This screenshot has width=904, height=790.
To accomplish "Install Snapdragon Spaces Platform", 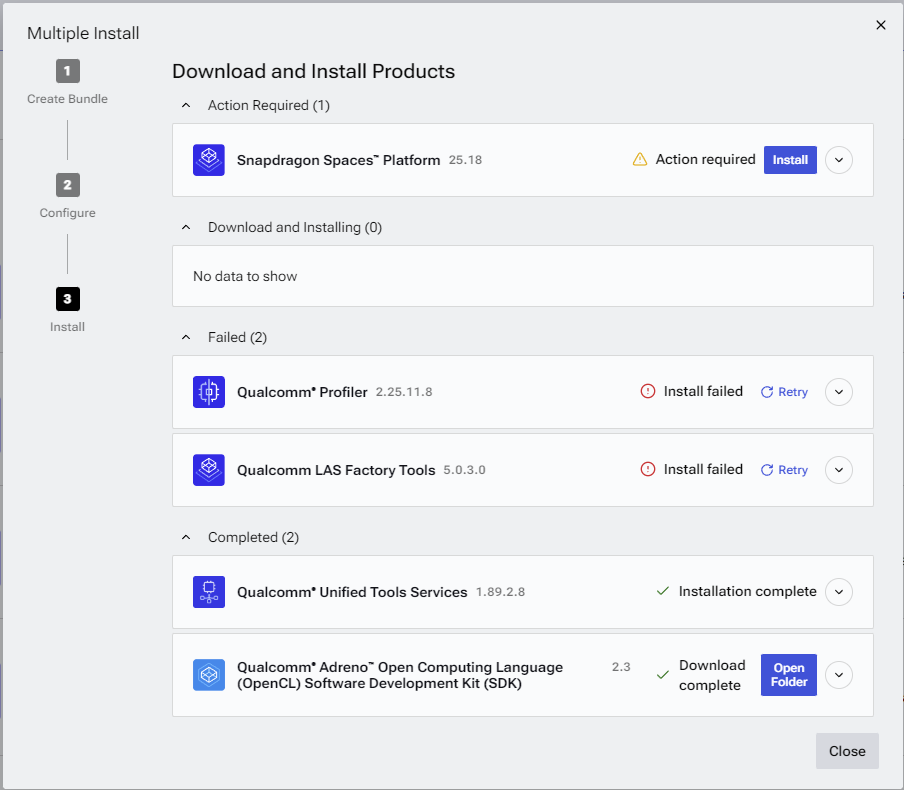I will [790, 160].
